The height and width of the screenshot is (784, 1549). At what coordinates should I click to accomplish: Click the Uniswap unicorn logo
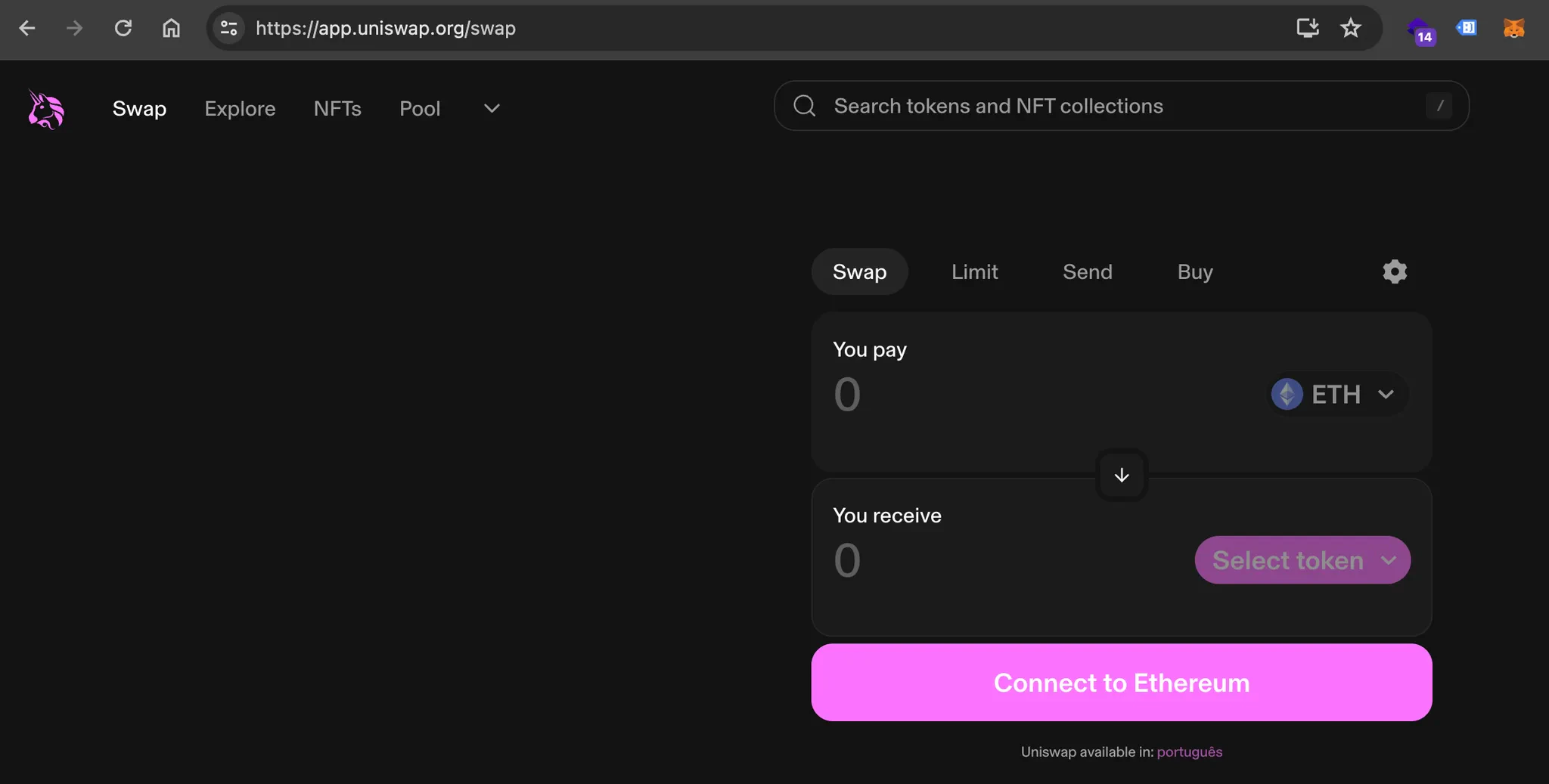[x=46, y=109]
